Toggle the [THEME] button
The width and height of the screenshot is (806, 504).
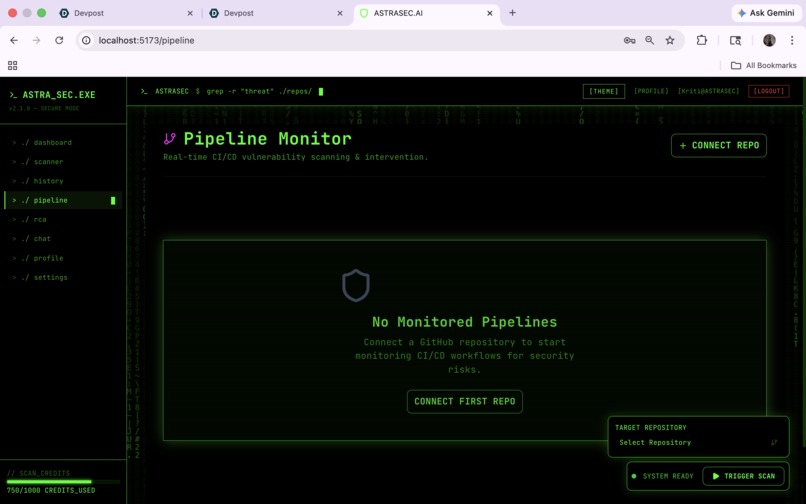603,91
